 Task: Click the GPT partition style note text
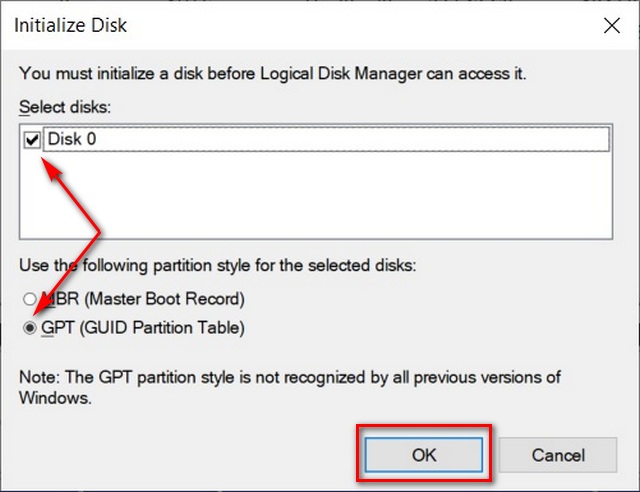click(x=290, y=376)
